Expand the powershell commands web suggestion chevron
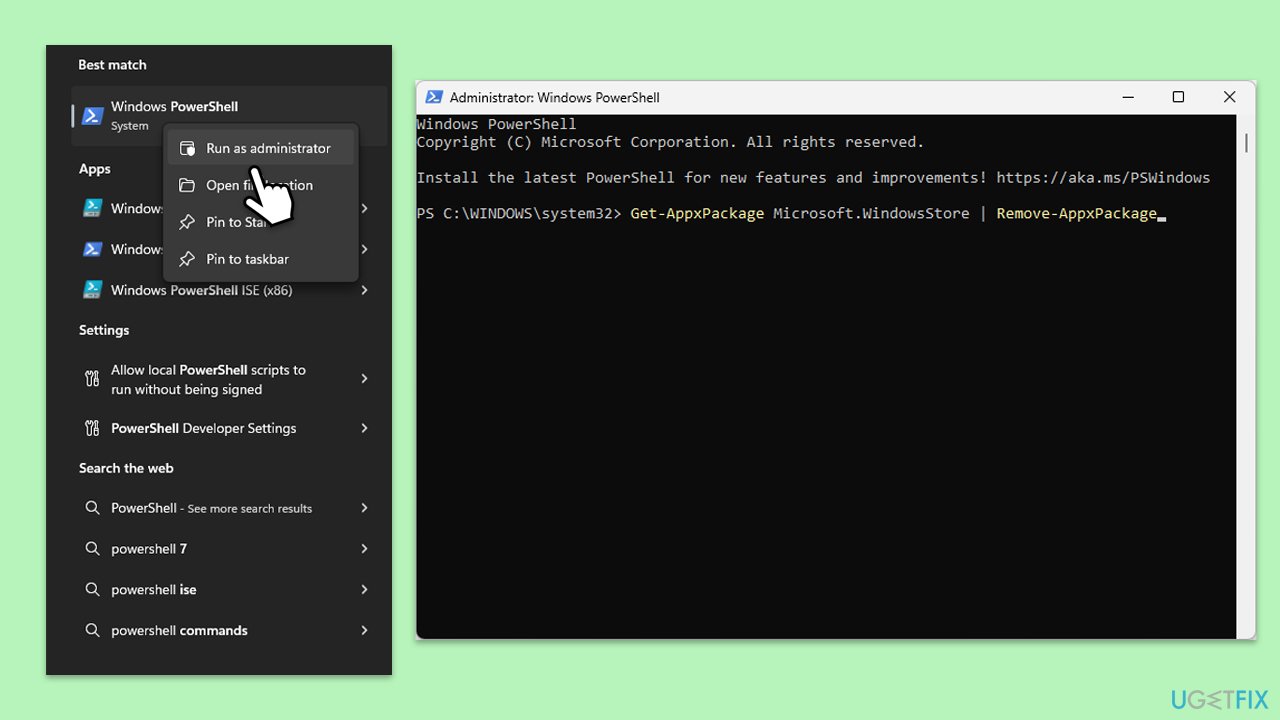The height and width of the screenshot is (720, 1280). [x=364, y=631]
